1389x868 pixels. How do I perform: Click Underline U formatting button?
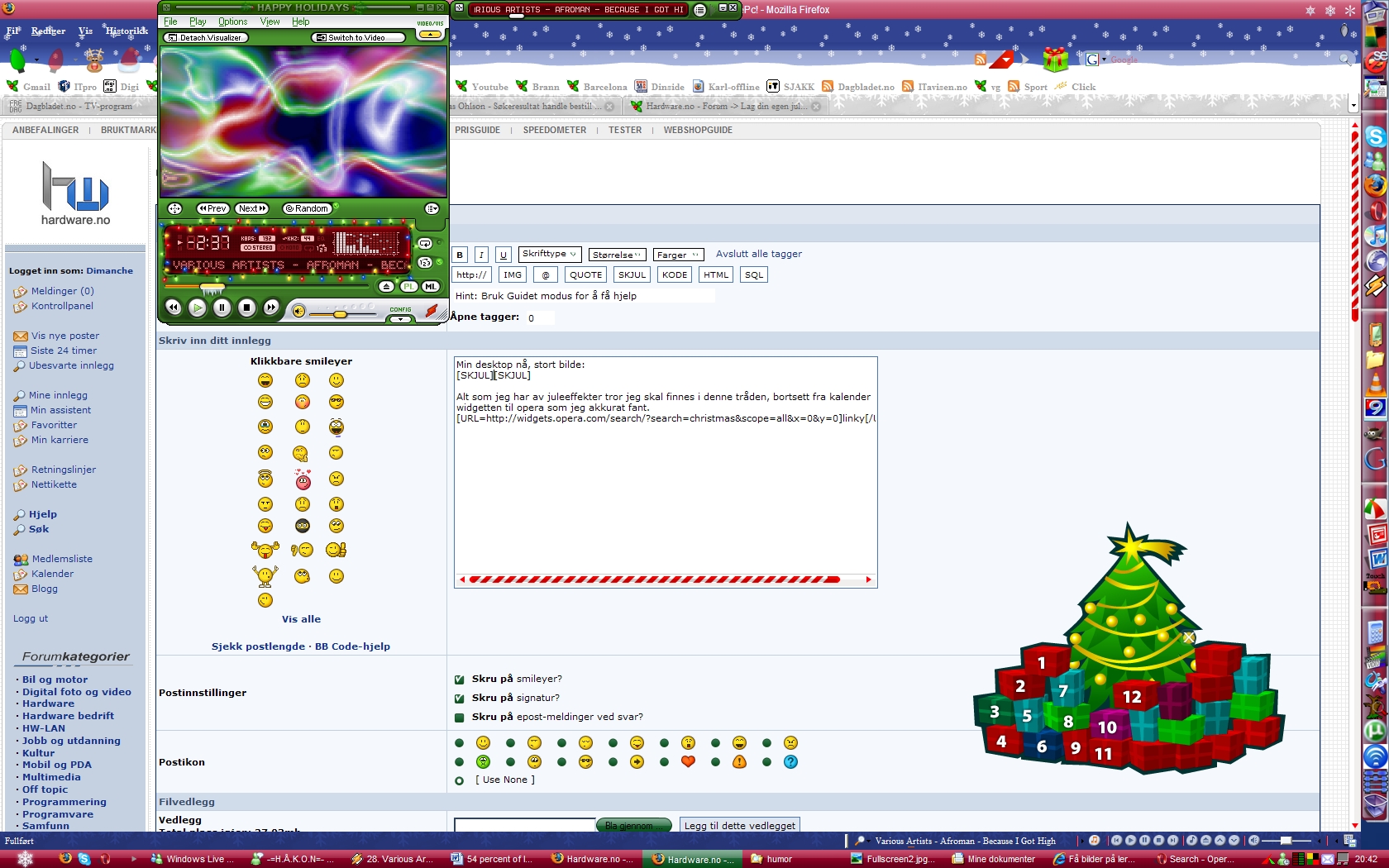(x=503, y=255)
